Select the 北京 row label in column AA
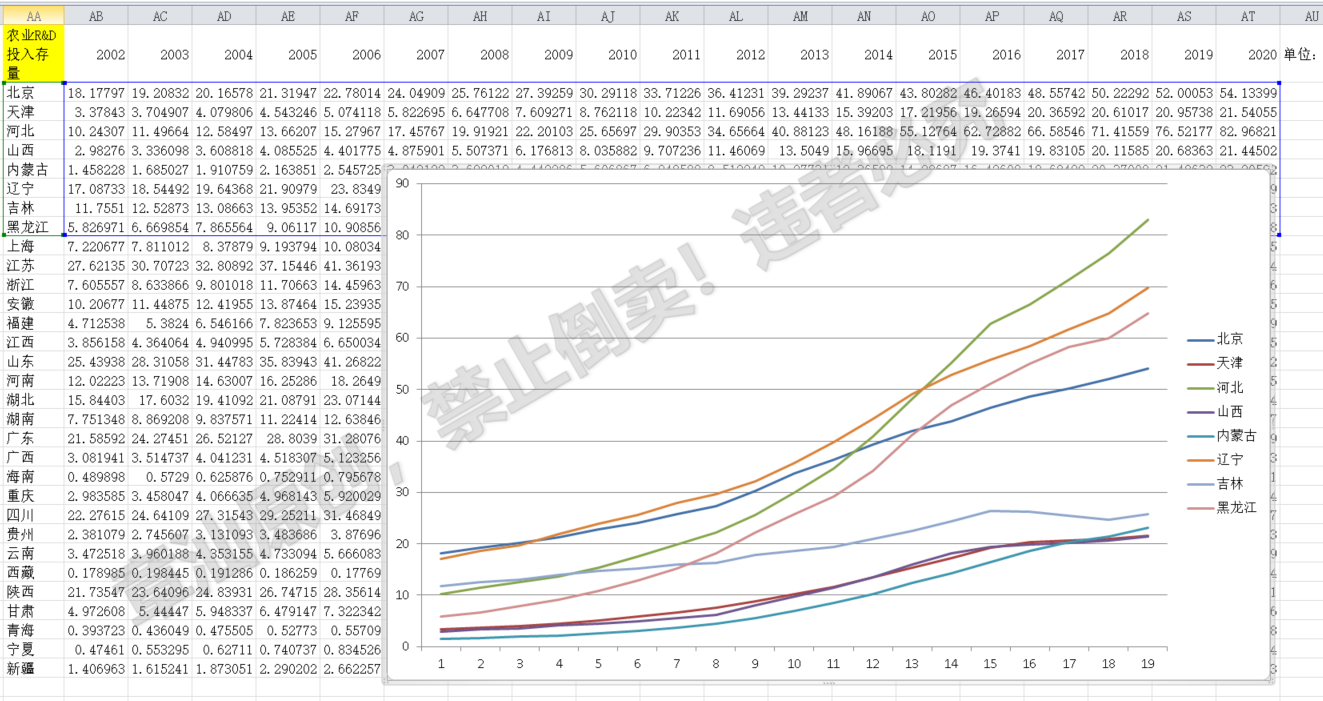This screenshot has height=701, width=1323. 33,92
